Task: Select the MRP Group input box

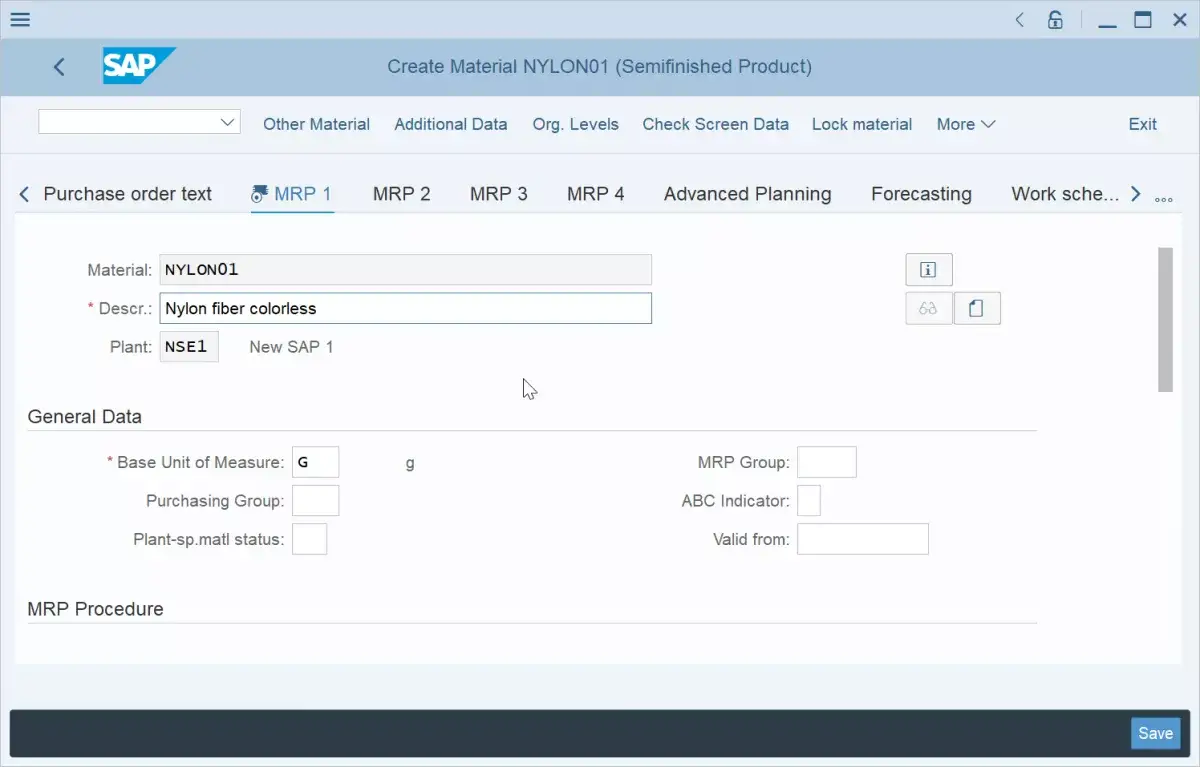Action: (827, 462)
